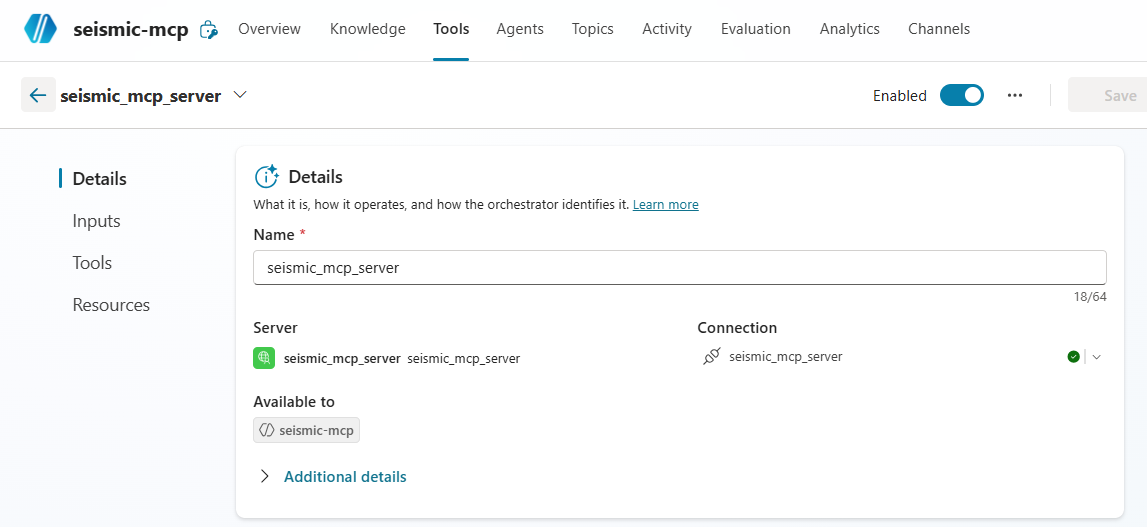Screen dimensions: 1147x527
Task: Select Tools in the side navigation
Action: (x=92, y=263)
